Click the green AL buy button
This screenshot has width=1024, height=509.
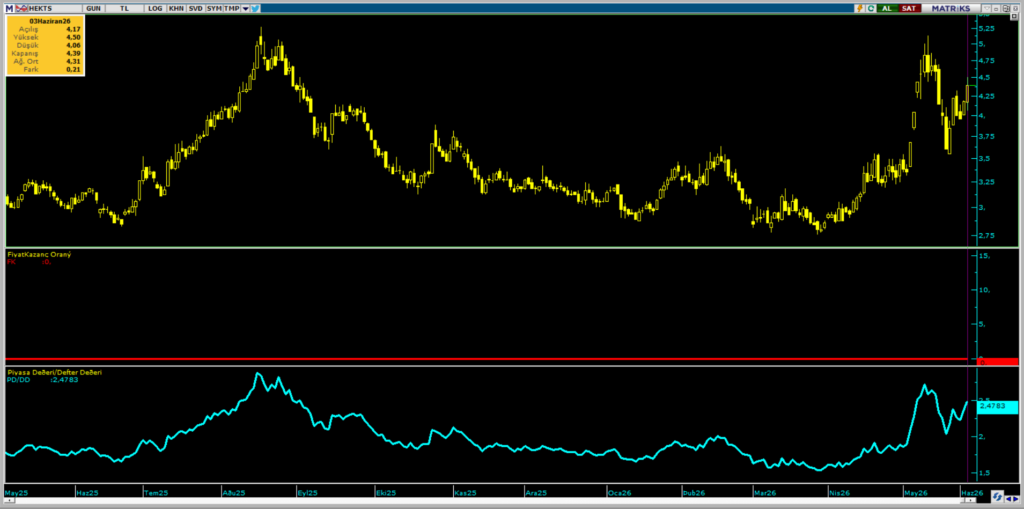(x=888, y=8)
